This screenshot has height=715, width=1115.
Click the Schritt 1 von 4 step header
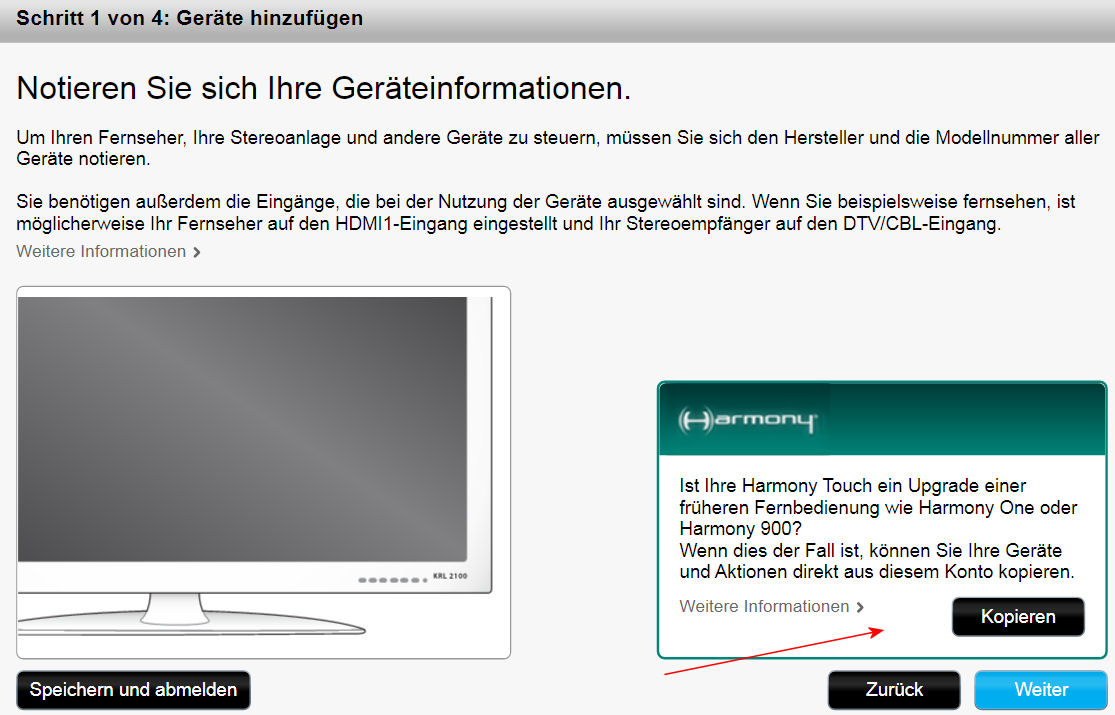click(190, 19)
